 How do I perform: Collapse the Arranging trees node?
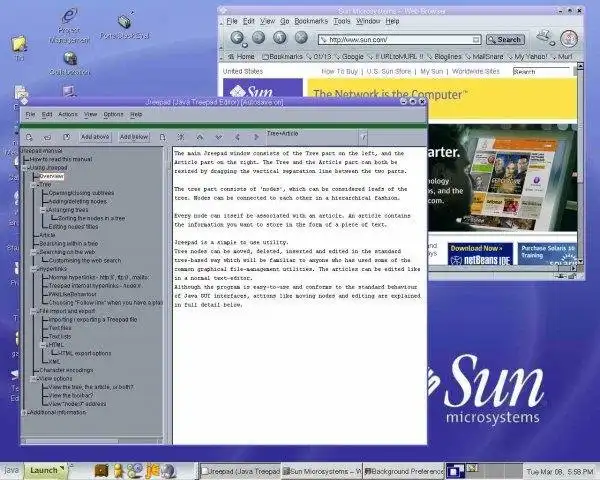(x=43, y=210)
